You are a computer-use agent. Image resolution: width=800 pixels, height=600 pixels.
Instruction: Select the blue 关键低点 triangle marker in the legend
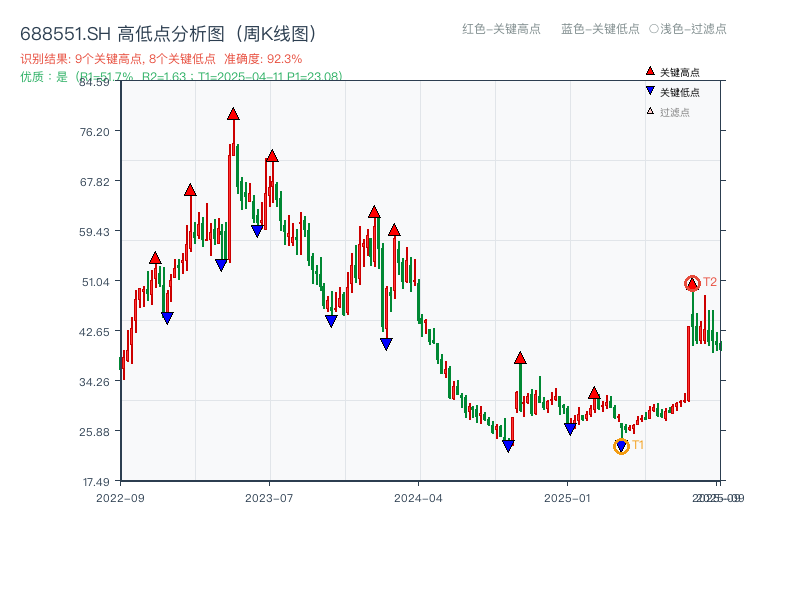click(648, 91)
